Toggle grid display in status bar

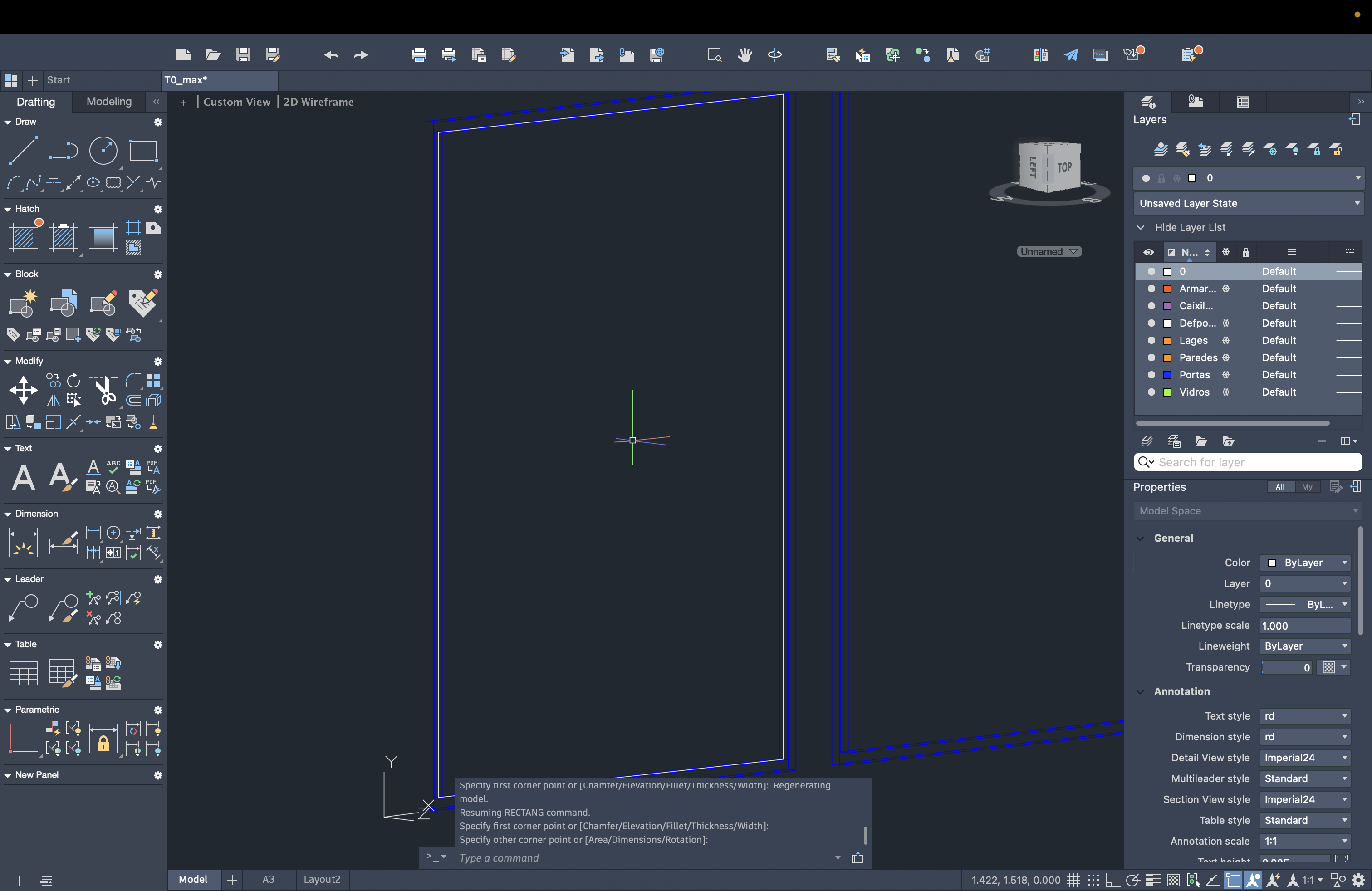1073,880
